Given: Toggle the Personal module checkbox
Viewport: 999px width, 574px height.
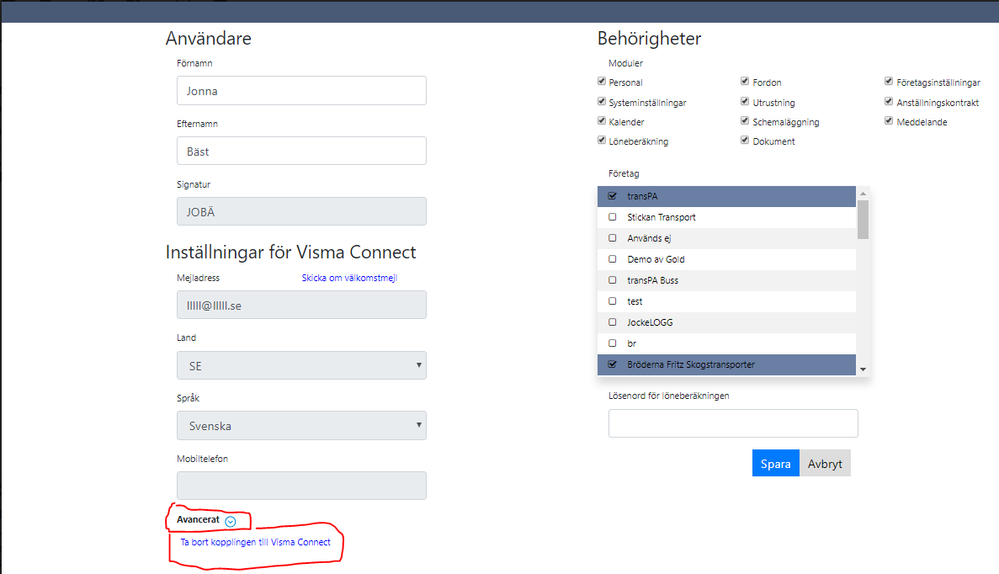Looking at the screenshot, I should (x=602, y=82).
